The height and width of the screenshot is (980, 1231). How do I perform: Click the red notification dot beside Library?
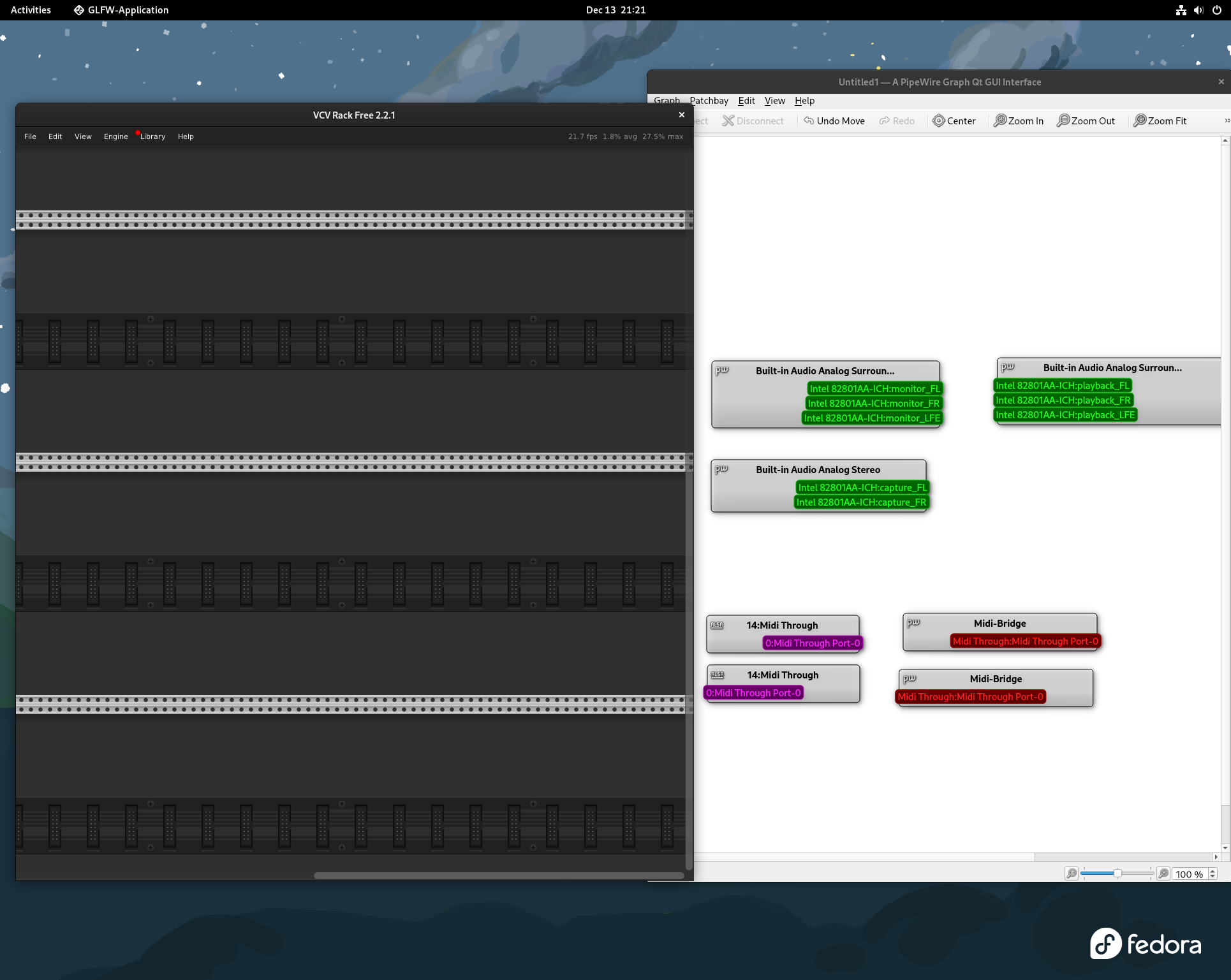138,133
